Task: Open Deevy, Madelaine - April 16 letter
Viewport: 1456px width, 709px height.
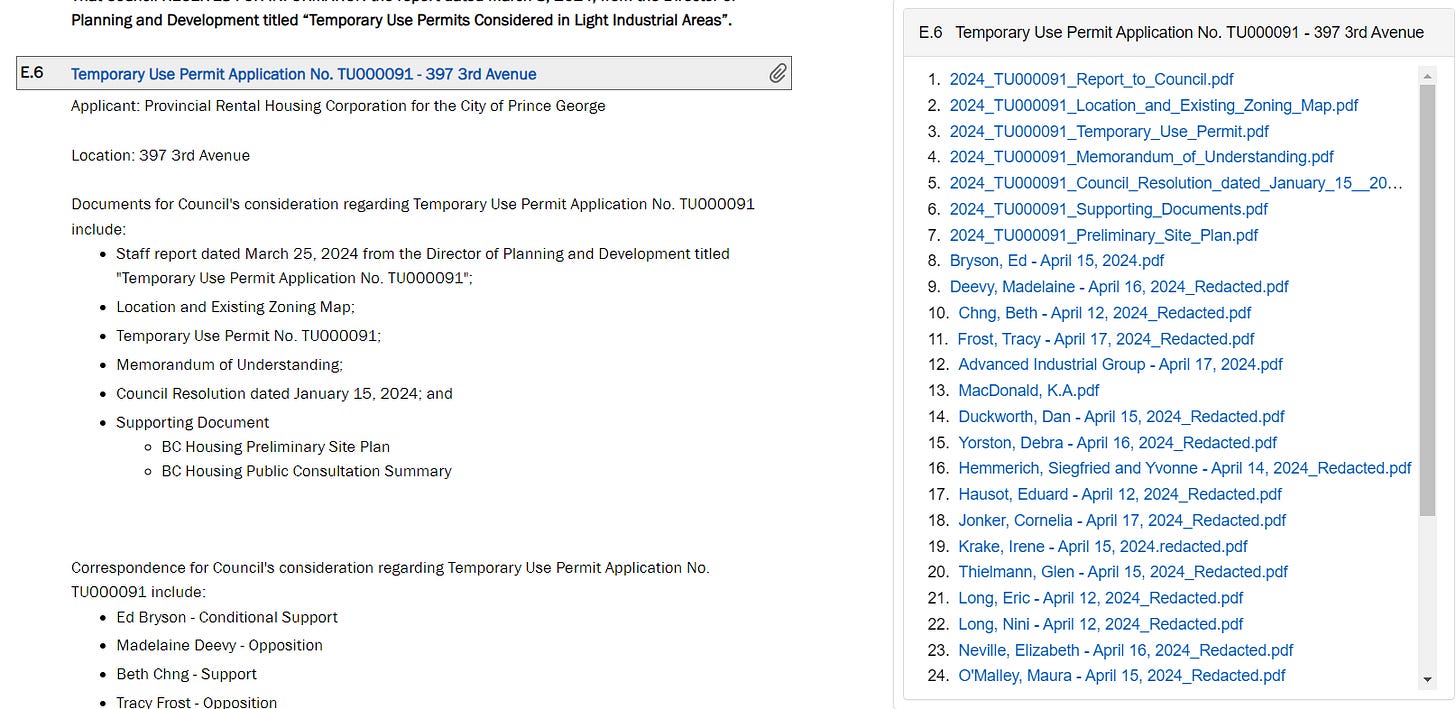Action: (1119, 287)
